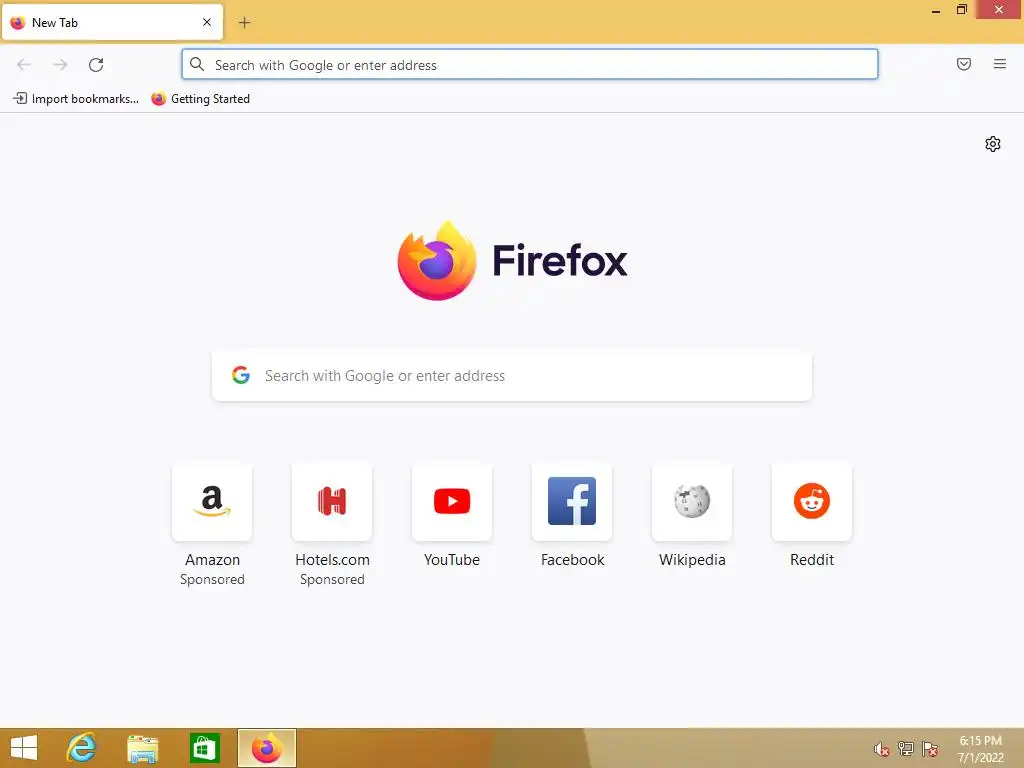Open Windows Store from taskbar
Screen dimensions: 1024x768
[204, 748]
